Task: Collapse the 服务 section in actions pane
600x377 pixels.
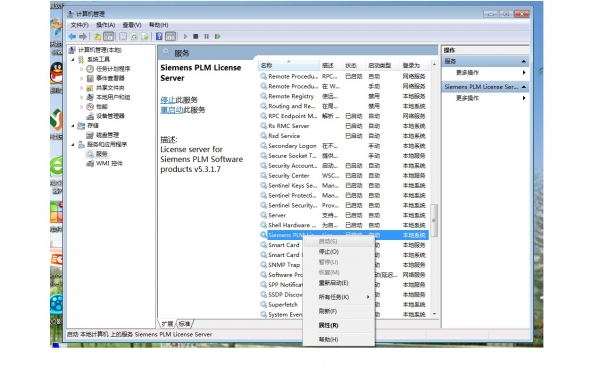Action: (x=524, y=61)
